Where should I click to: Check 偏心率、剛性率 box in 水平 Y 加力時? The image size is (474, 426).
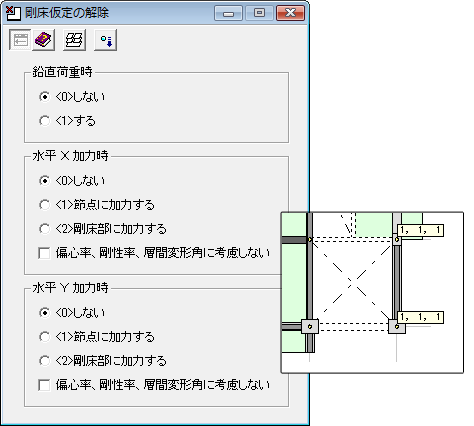44,385
